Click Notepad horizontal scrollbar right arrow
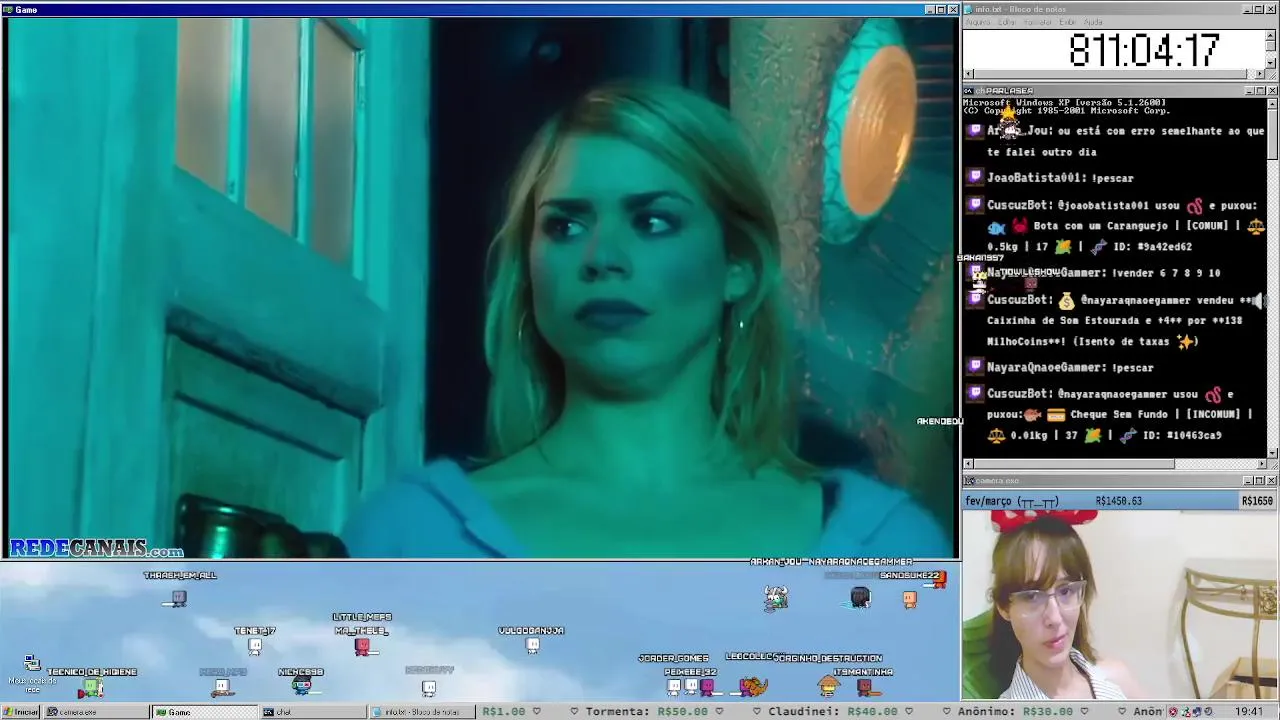 click(1260, 74)
